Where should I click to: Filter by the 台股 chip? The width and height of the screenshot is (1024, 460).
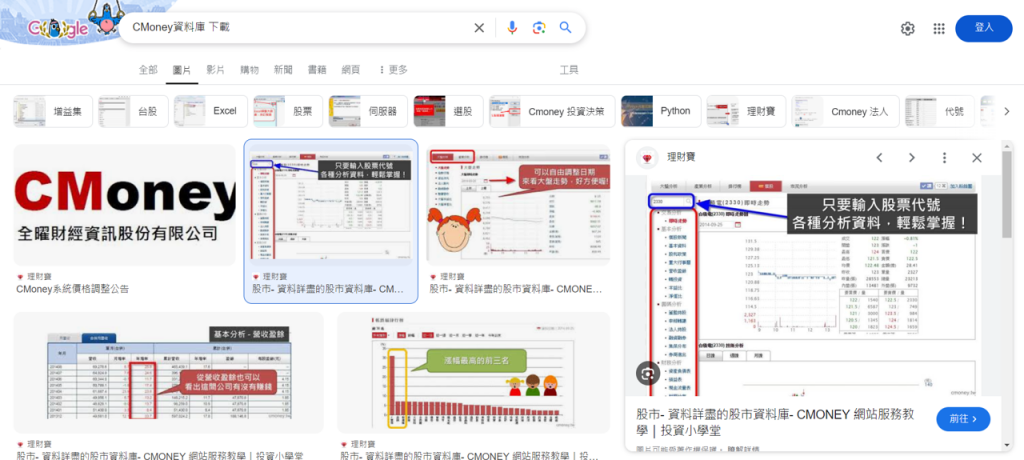(133, 111)
